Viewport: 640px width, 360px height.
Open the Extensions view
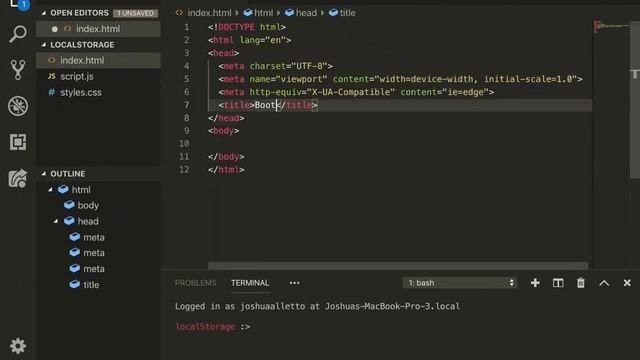click(x=18, y=142)
